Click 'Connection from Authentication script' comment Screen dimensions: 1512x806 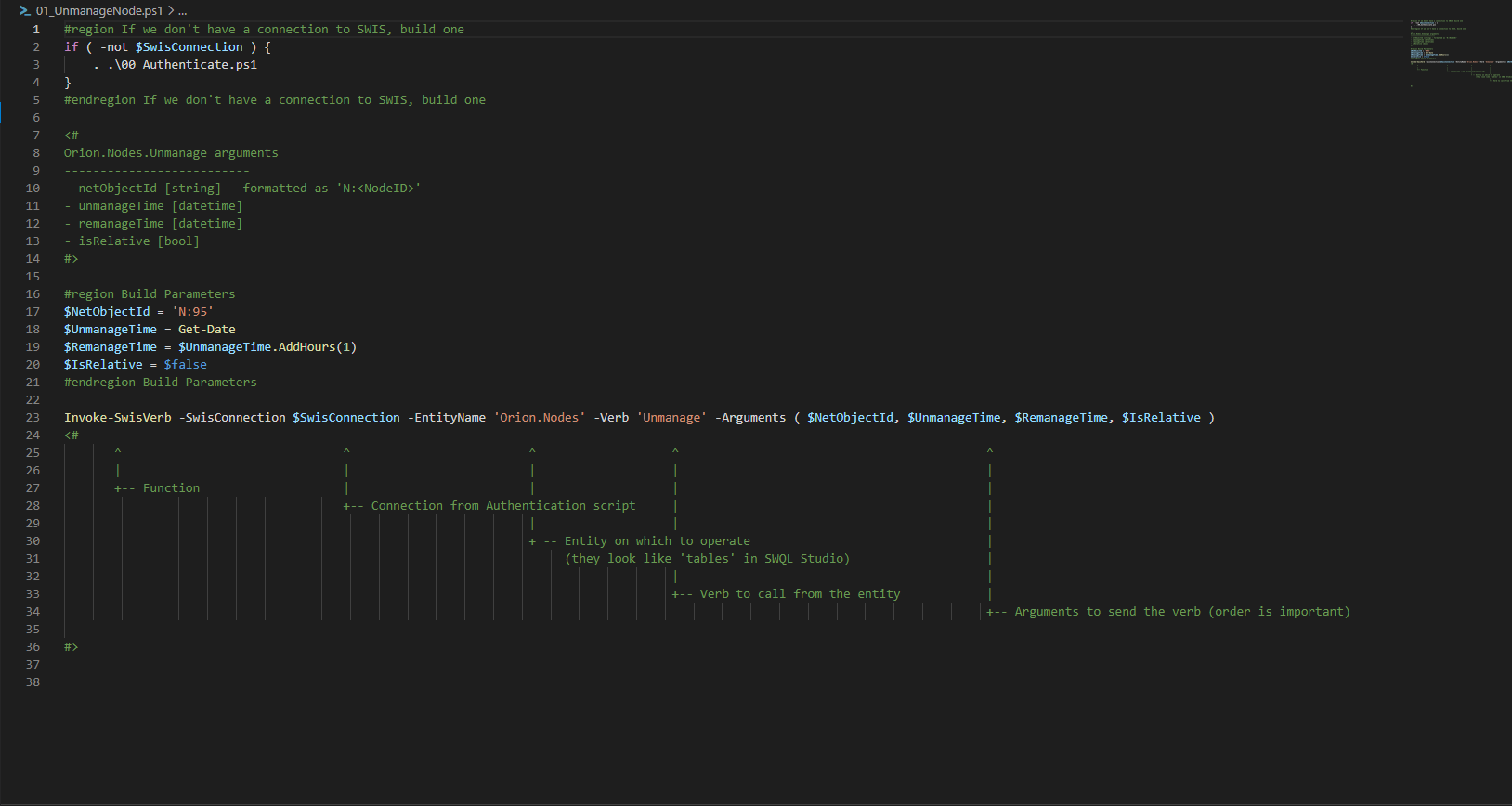point(503,505)
